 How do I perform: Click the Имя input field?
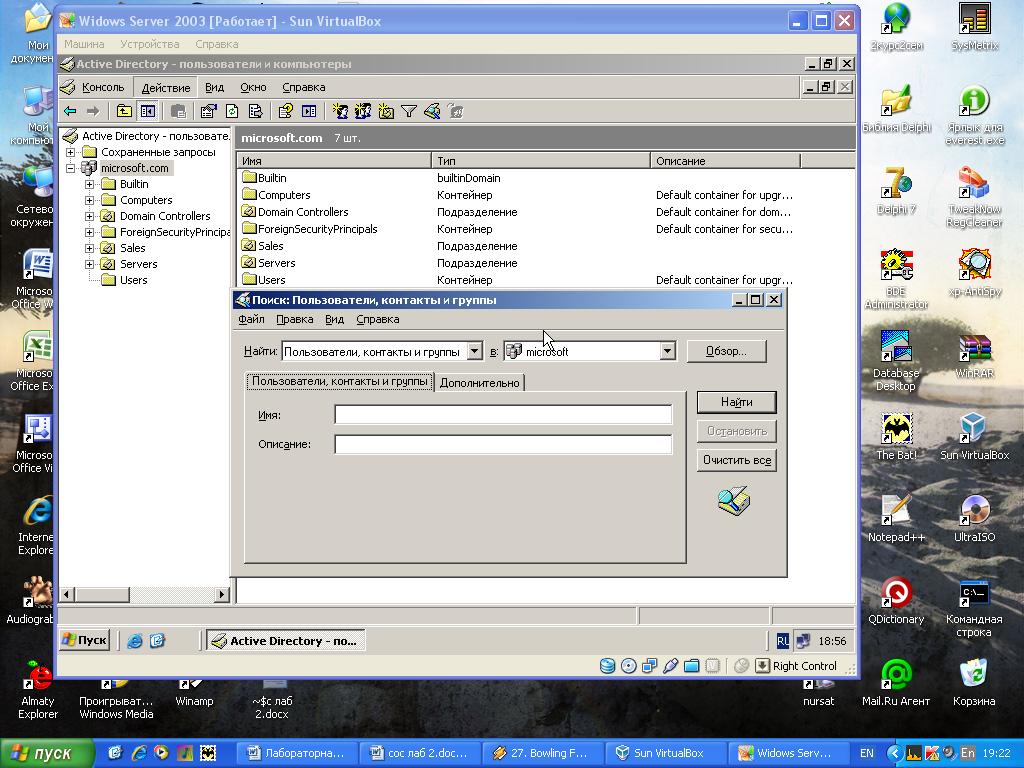click(503, 415)
